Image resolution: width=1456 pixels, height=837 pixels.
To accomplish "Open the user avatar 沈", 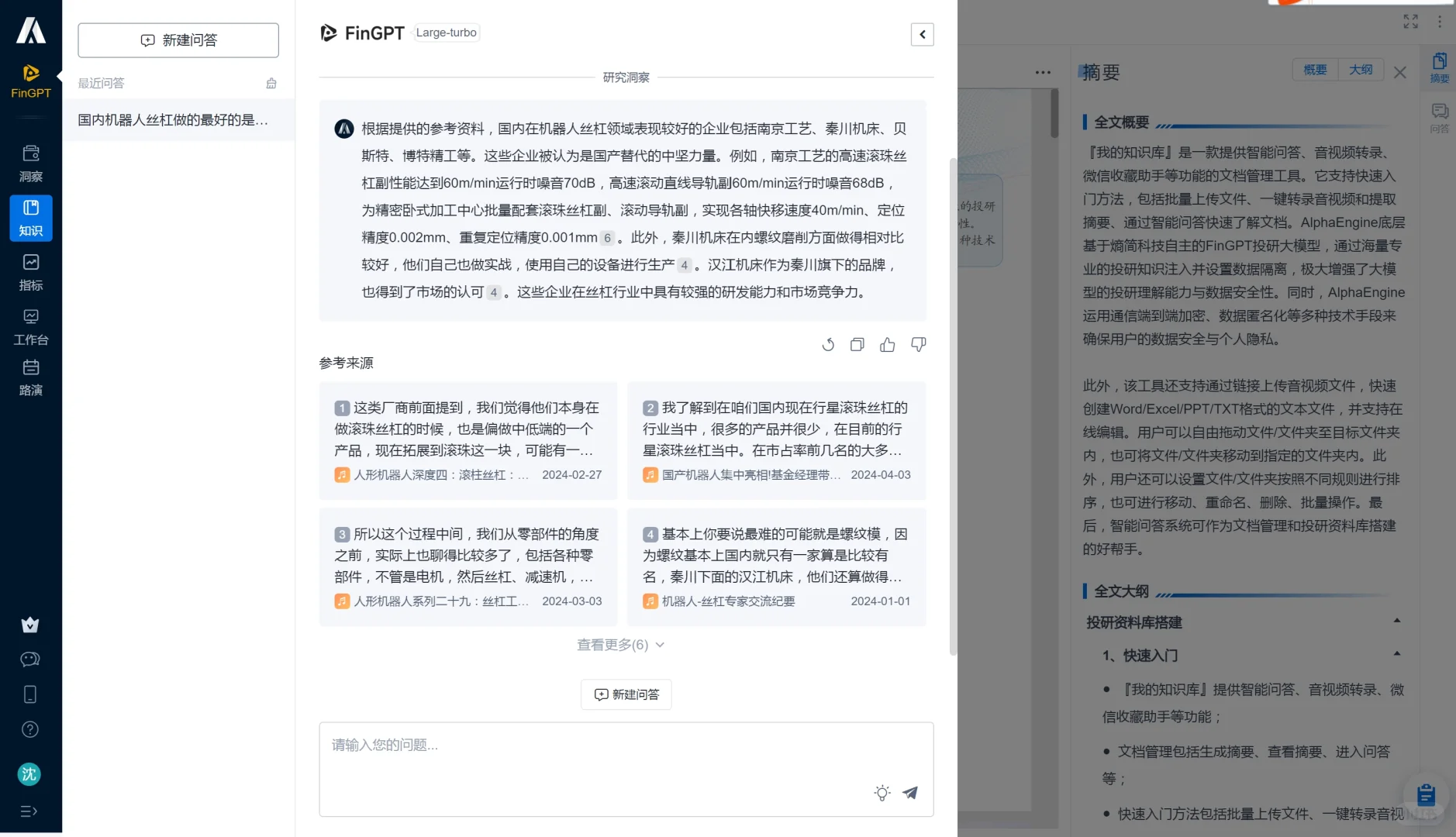I will click(29, 774).
